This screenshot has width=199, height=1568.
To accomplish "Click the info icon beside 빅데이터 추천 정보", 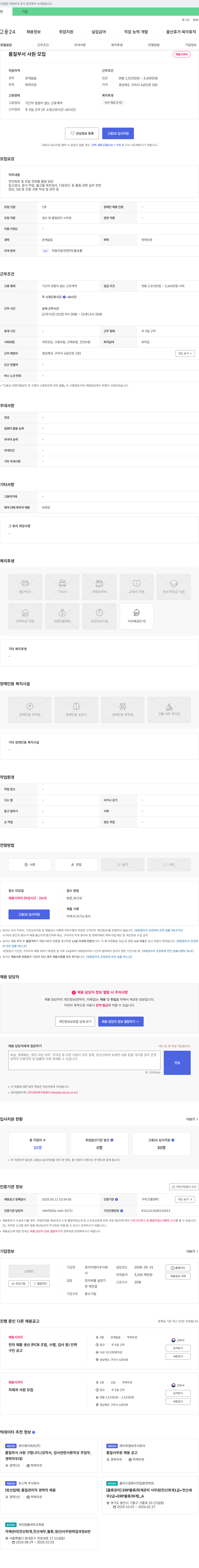I will point(34,1432).
